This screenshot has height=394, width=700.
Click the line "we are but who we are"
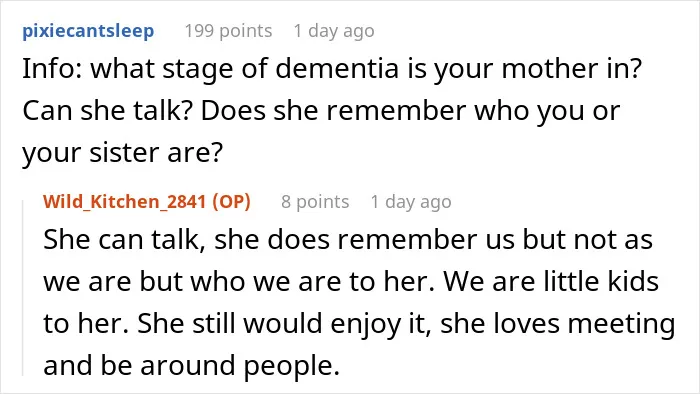pos(351,282)
